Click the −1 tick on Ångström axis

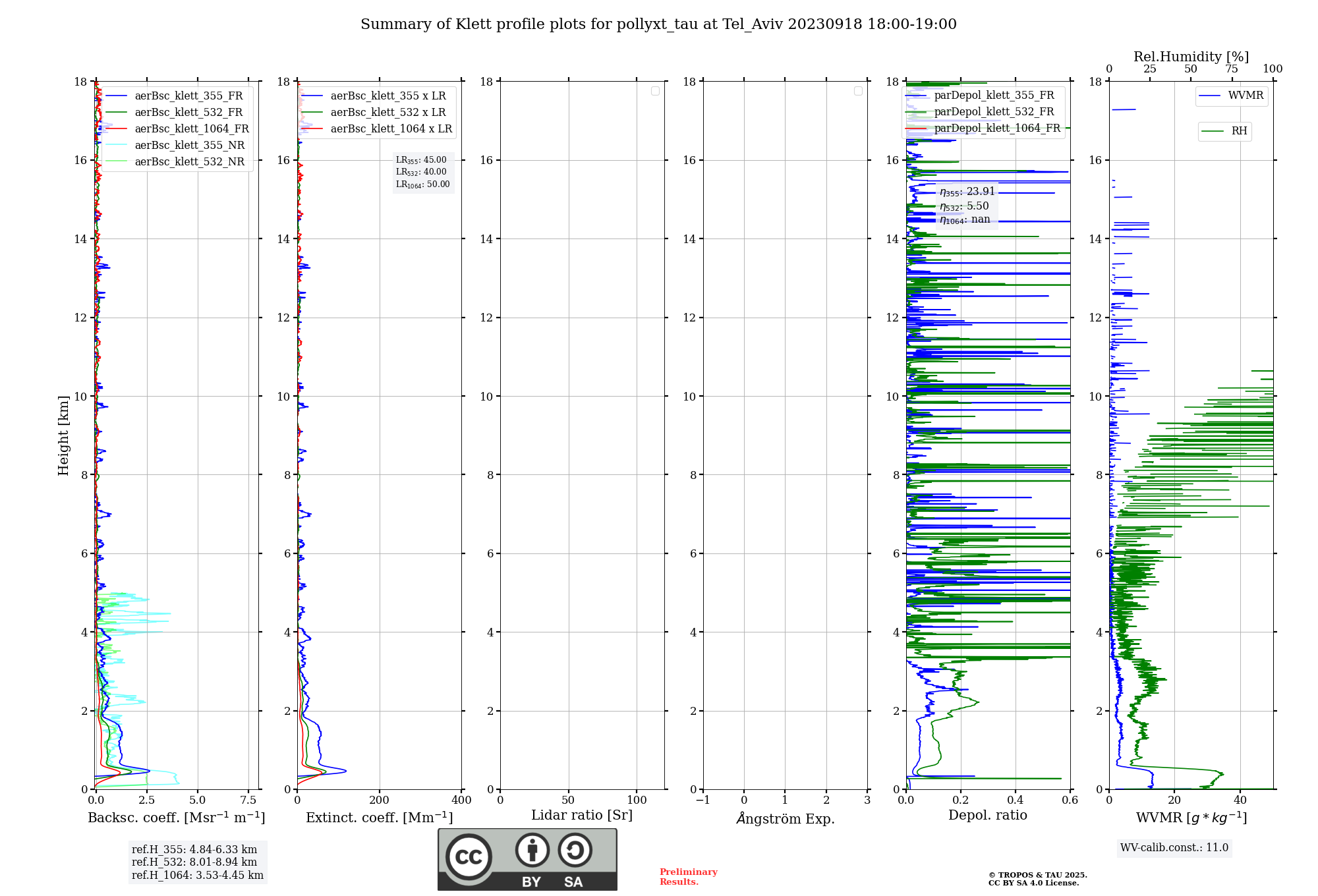[703, 800]
